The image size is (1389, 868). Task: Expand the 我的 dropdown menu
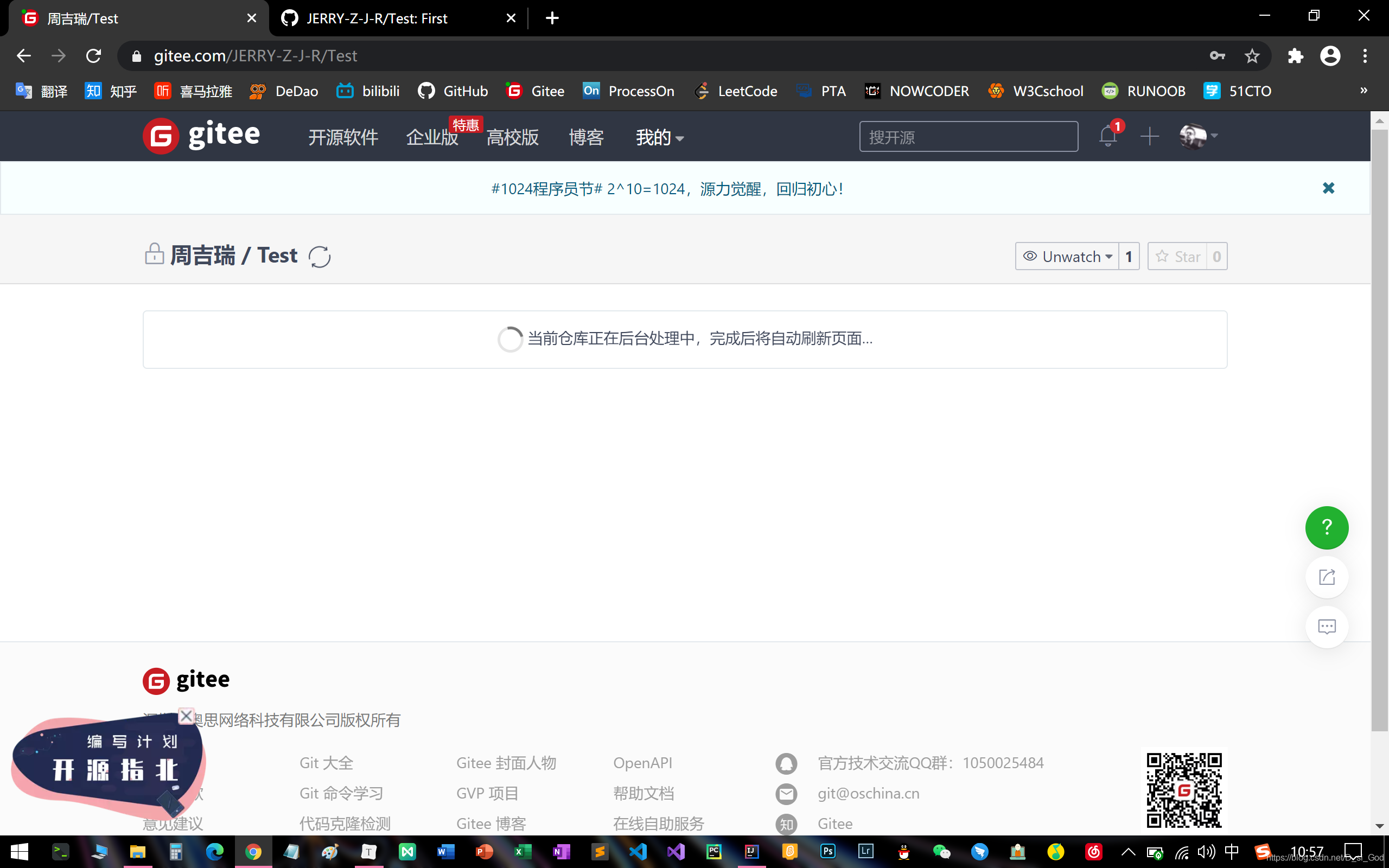[x=659, y=137]
